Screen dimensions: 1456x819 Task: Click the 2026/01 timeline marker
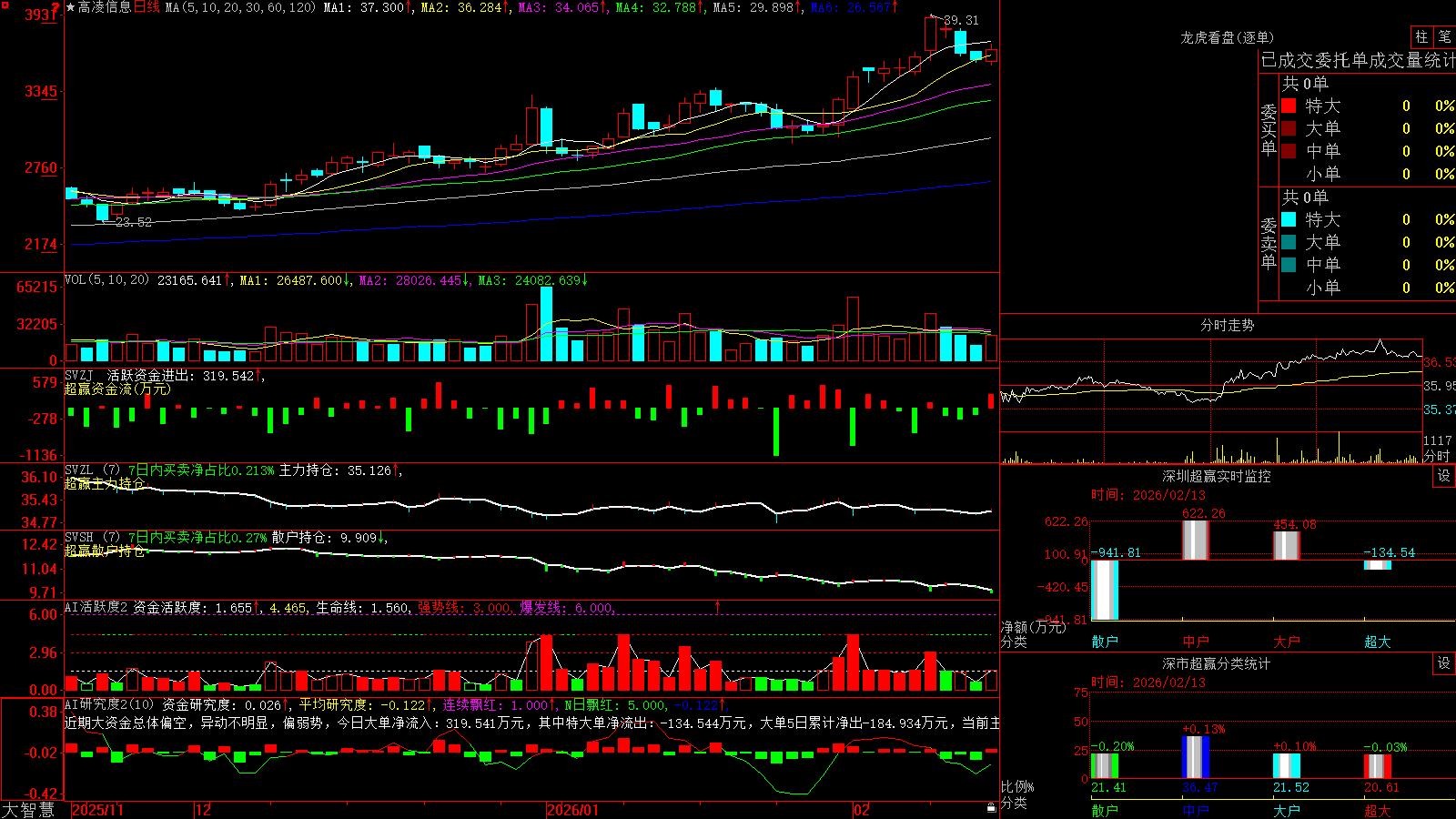(573, 810)
